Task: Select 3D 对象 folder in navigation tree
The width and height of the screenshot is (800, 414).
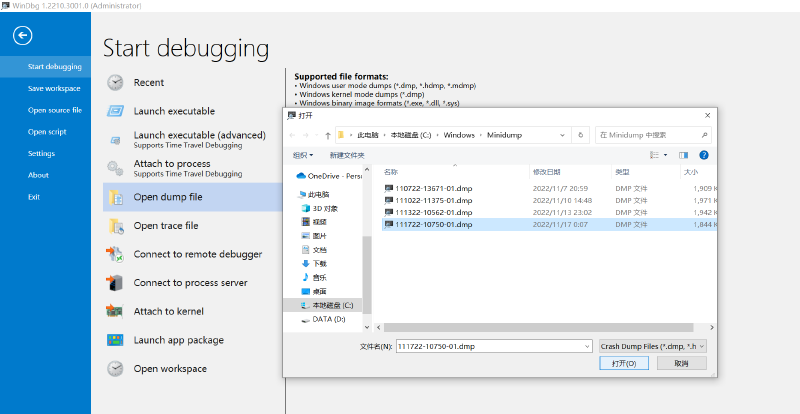Action: pyautogui.click(x=320, y=208)
